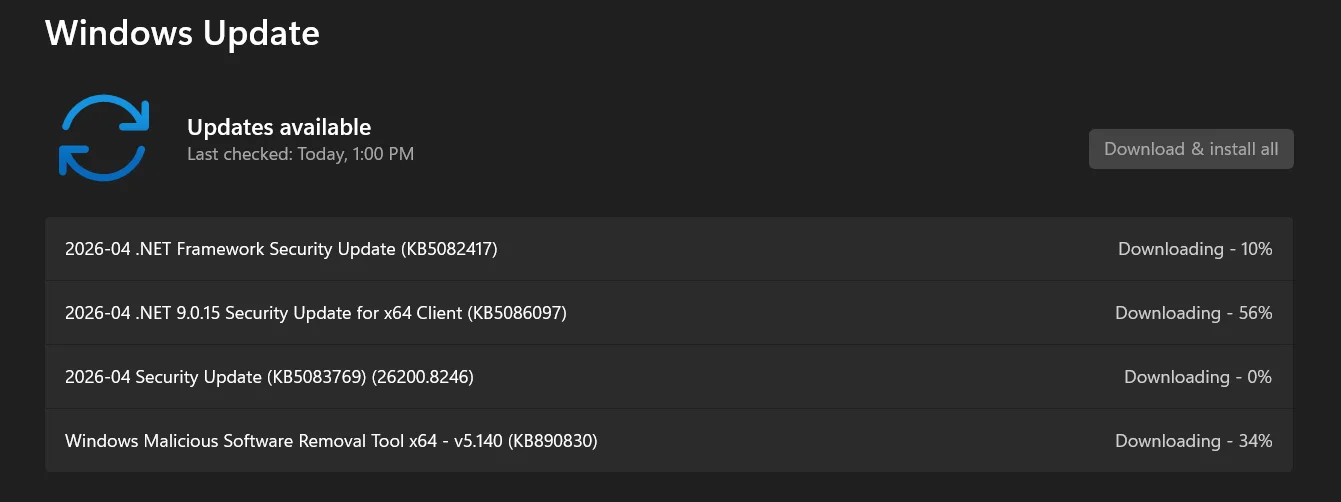Click the KB890830 identifier text
Viewport: 1341px width, 502px height.
tap(553, 441)
